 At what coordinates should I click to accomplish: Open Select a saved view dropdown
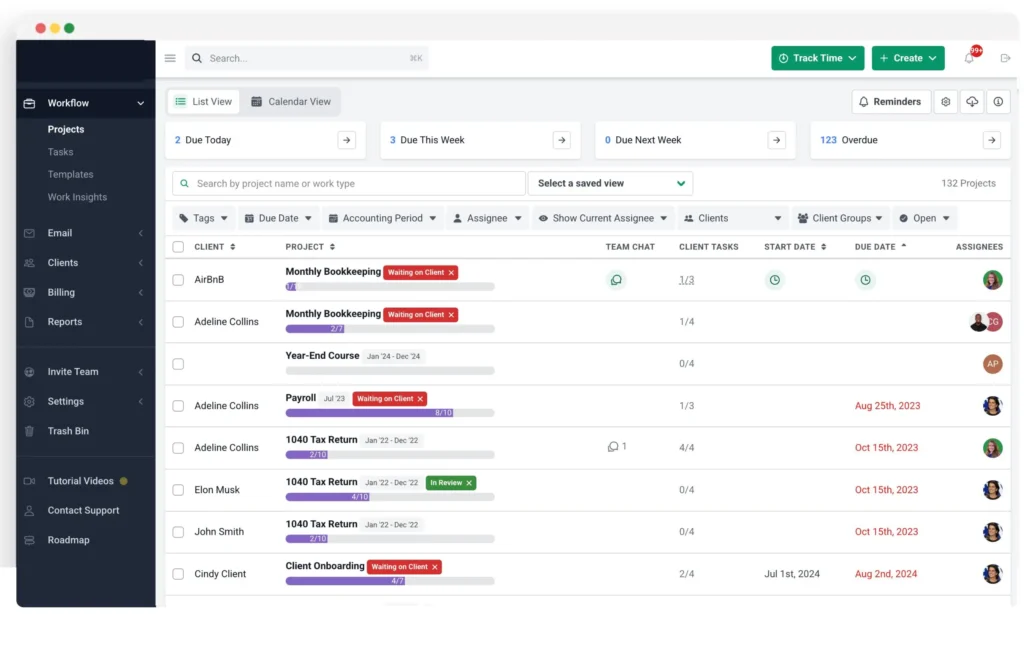(x=610, y=184)
